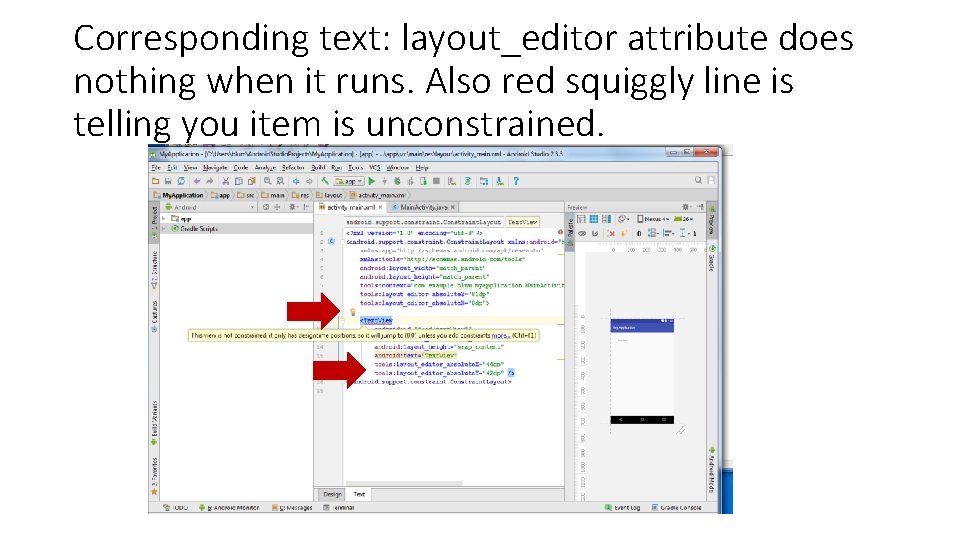Open the Android Monitor tool window
This screenshot has height=540, width=960.
229,508
